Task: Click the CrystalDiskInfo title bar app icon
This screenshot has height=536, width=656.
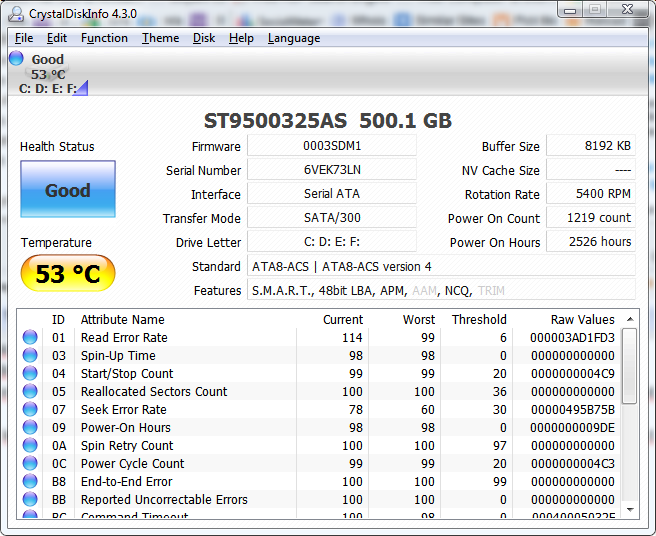Action: (x=16, y=14)
